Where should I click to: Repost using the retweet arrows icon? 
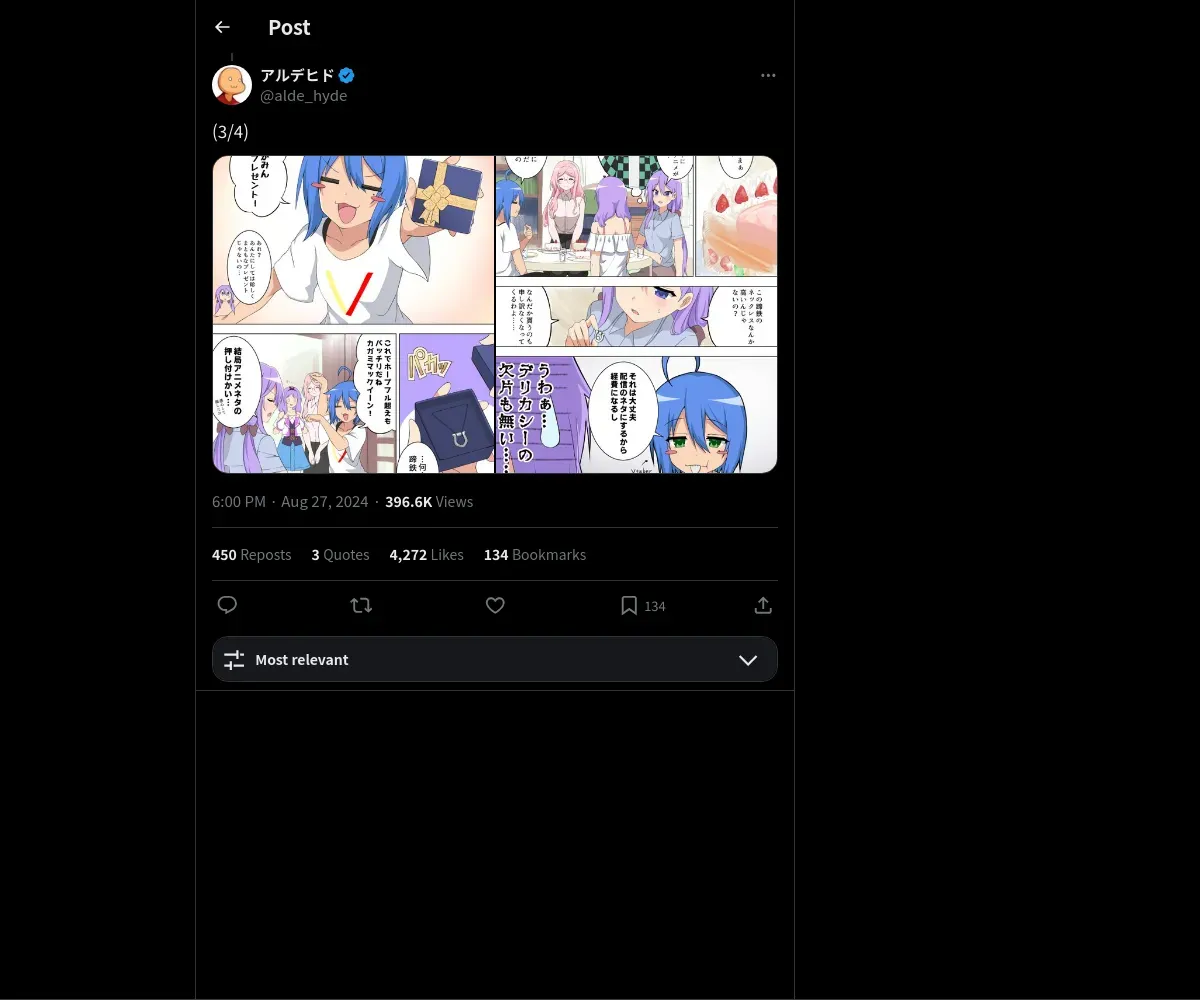click(x=361, y=605)
